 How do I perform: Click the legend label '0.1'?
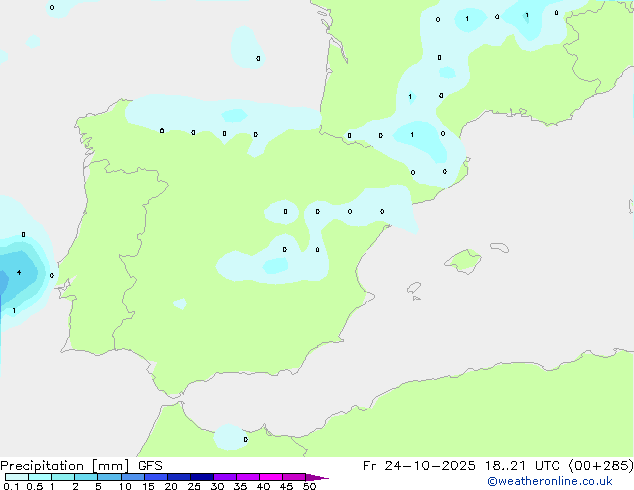click(x=11, y=486)
